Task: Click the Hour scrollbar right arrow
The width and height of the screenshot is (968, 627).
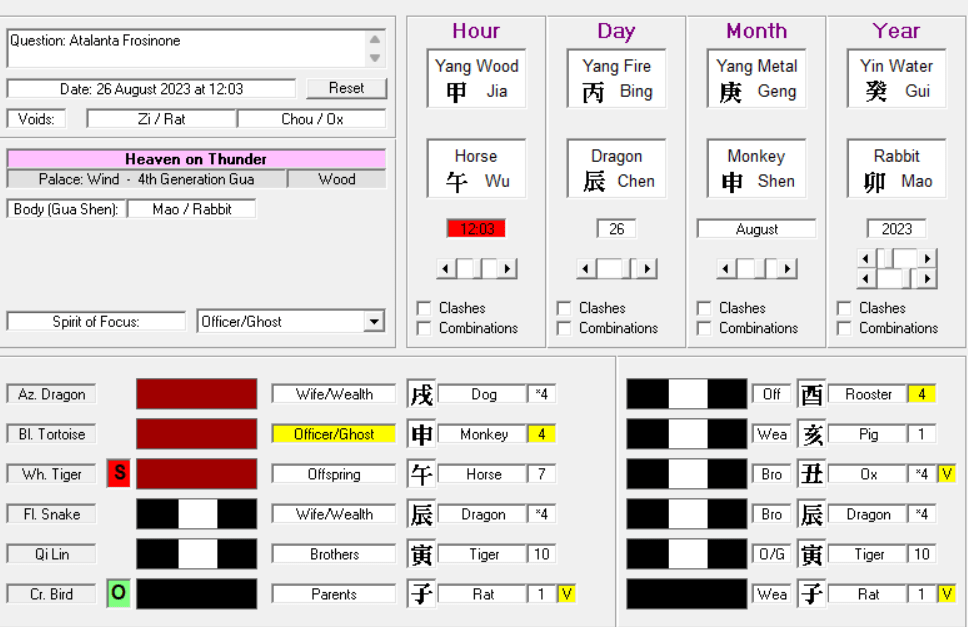Action: click(x=508, y=269)
